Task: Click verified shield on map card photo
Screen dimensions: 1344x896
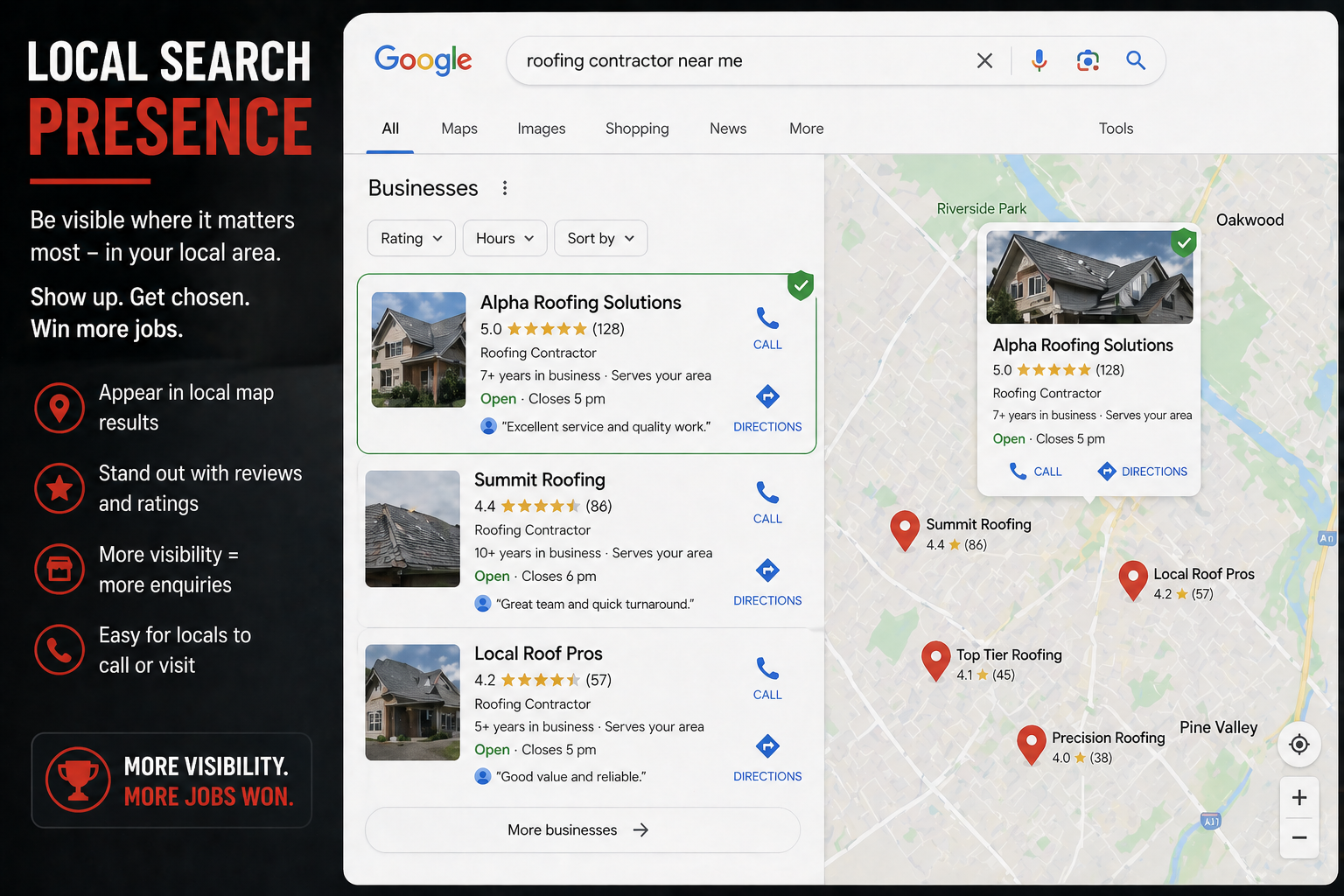Action: tap(1184, 241)
